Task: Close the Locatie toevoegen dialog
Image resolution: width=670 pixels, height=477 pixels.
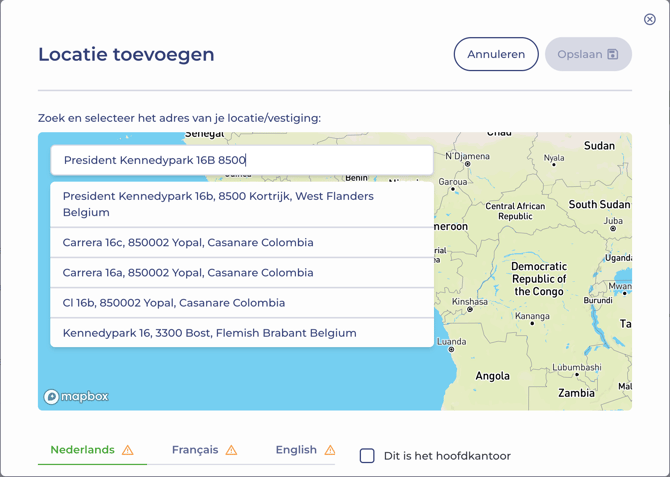Action: pyautogui.click(x=649, y=19)
